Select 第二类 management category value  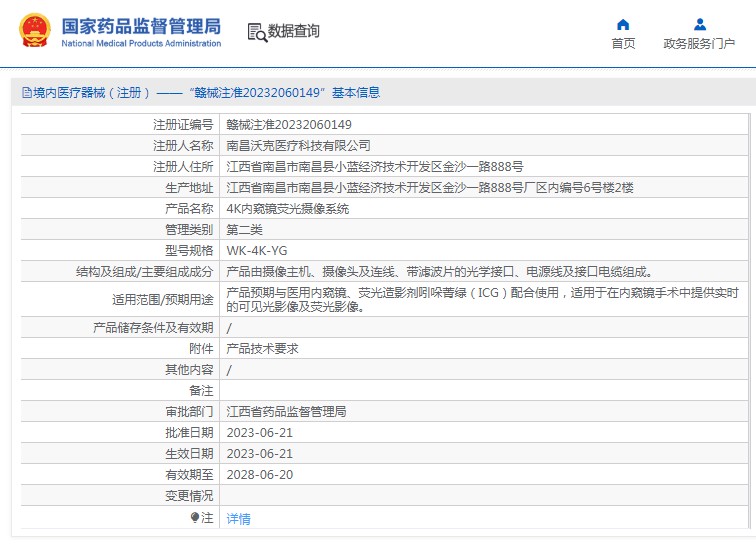(244, 229)
